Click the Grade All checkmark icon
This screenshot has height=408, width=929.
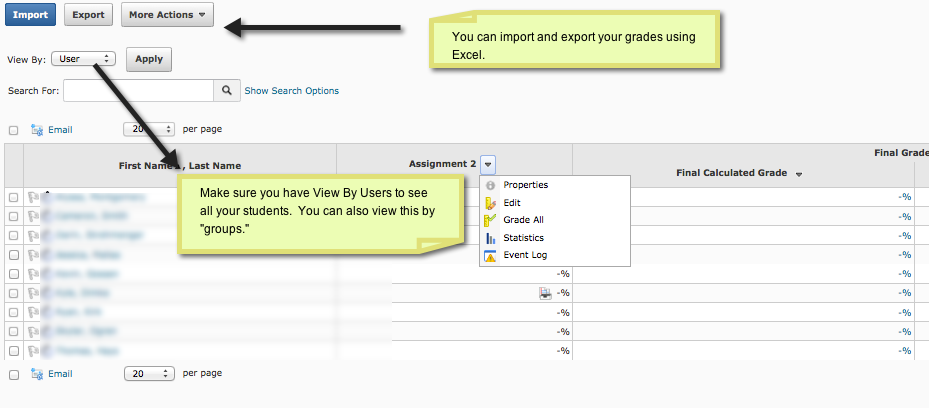pyautogui.click(x=490, y=220)
